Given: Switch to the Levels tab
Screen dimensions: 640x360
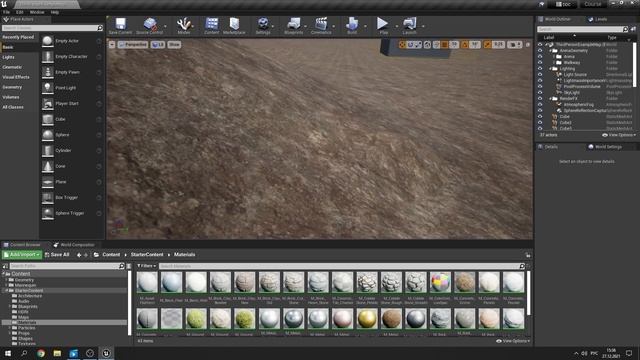Looking at the screenshot, I should pos(597,19).
